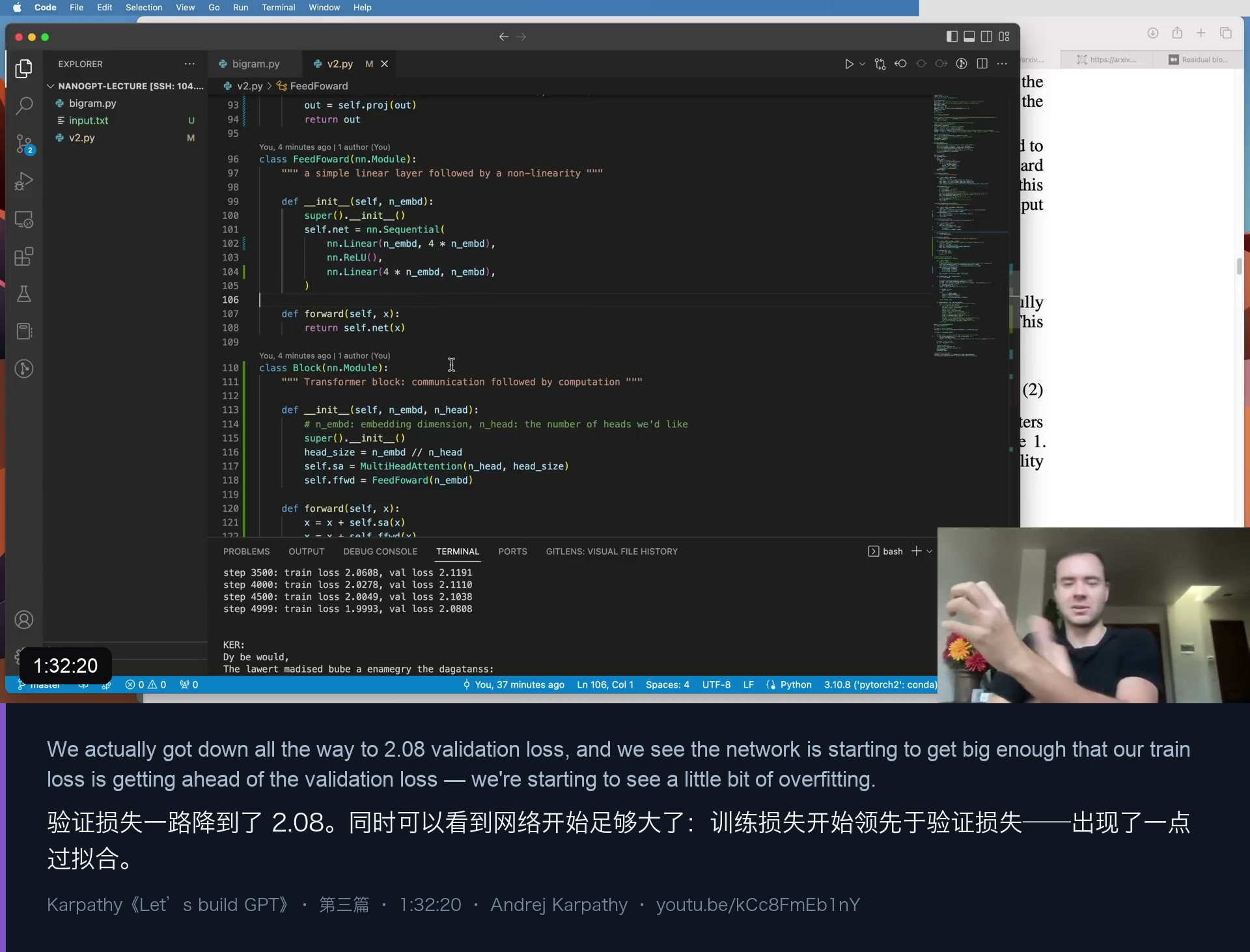Viewport: 1250px width, 952px height.
Task: Click the minimap code overview
Action: [970, 227]
